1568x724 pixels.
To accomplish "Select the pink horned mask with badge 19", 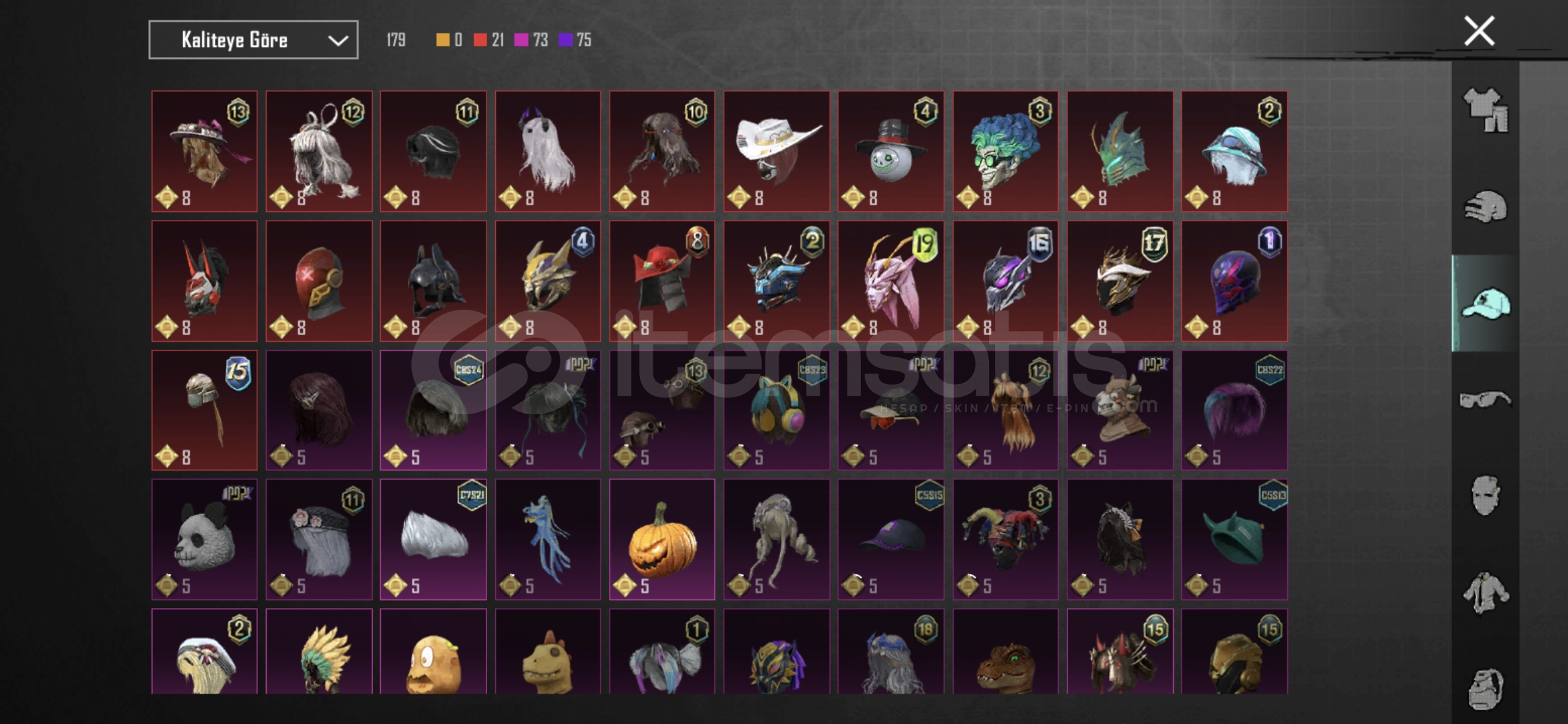I will click(x=891, y=281).
